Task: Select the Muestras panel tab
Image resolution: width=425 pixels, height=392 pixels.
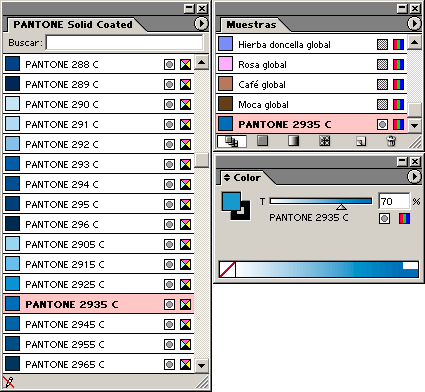Action: (x=251, y=25)
